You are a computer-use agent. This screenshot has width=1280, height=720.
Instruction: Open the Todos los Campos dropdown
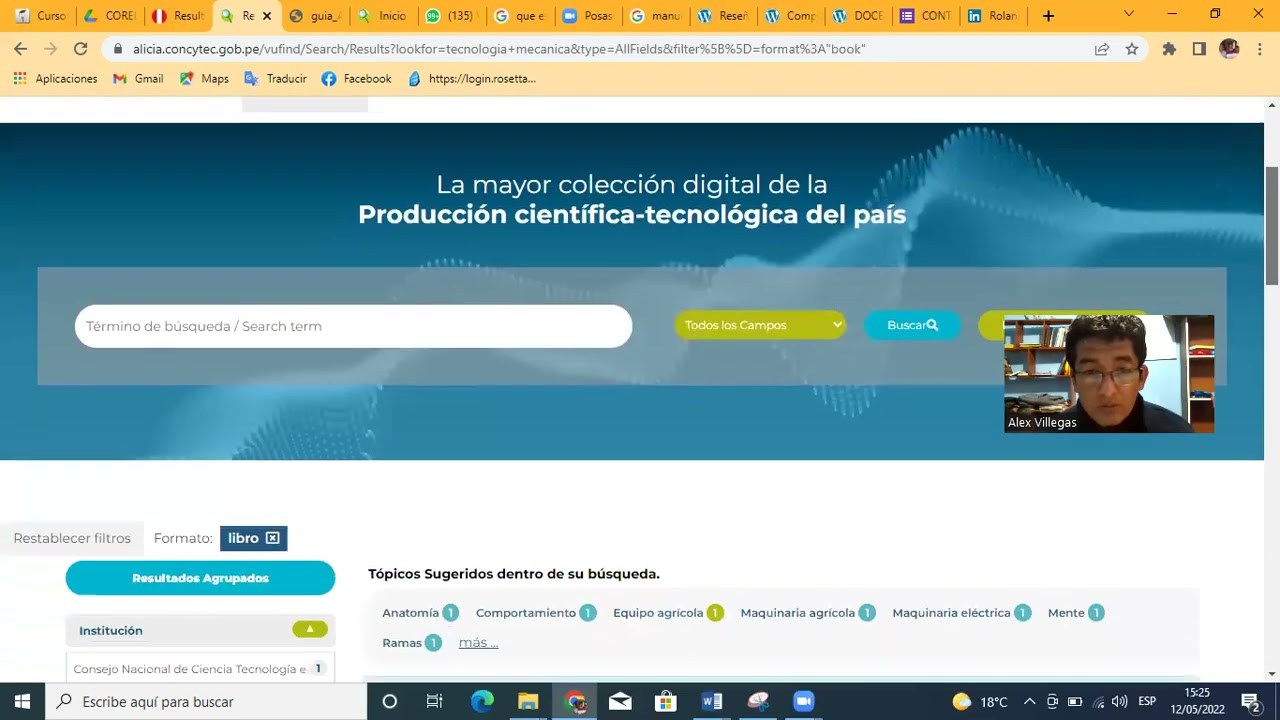point(760,325)
